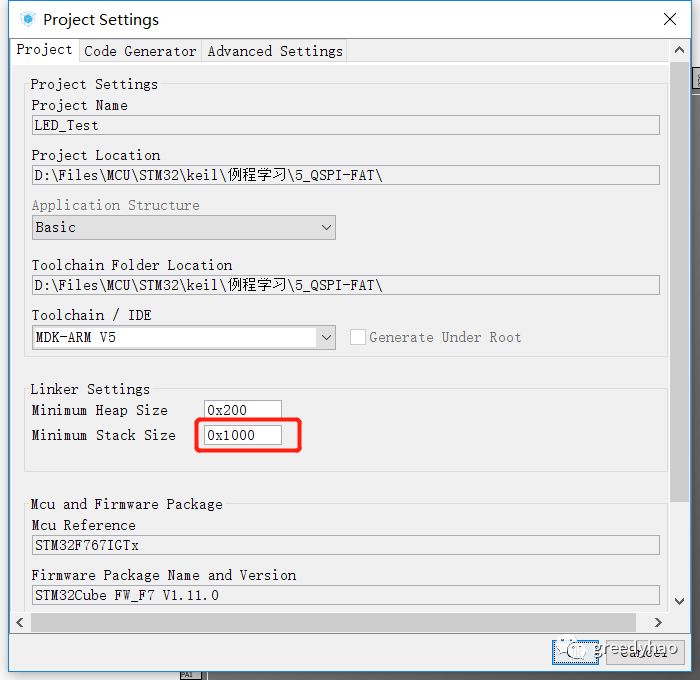Enable the Generate Under Root checkbox
Screen dimensions: 700x680
pos(358,337)
